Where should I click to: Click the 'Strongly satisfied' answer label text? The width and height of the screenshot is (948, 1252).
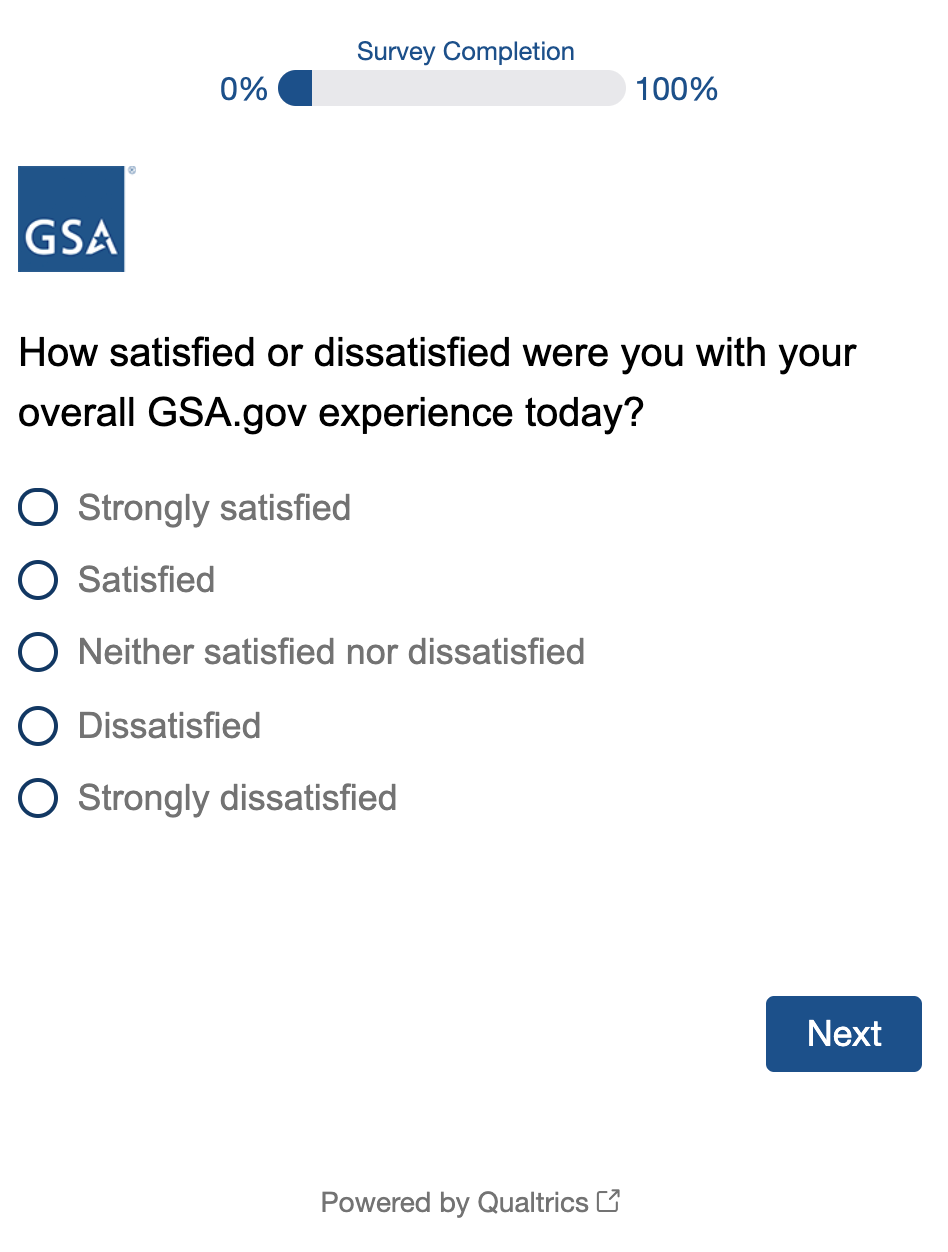click(x=214, y=508)
